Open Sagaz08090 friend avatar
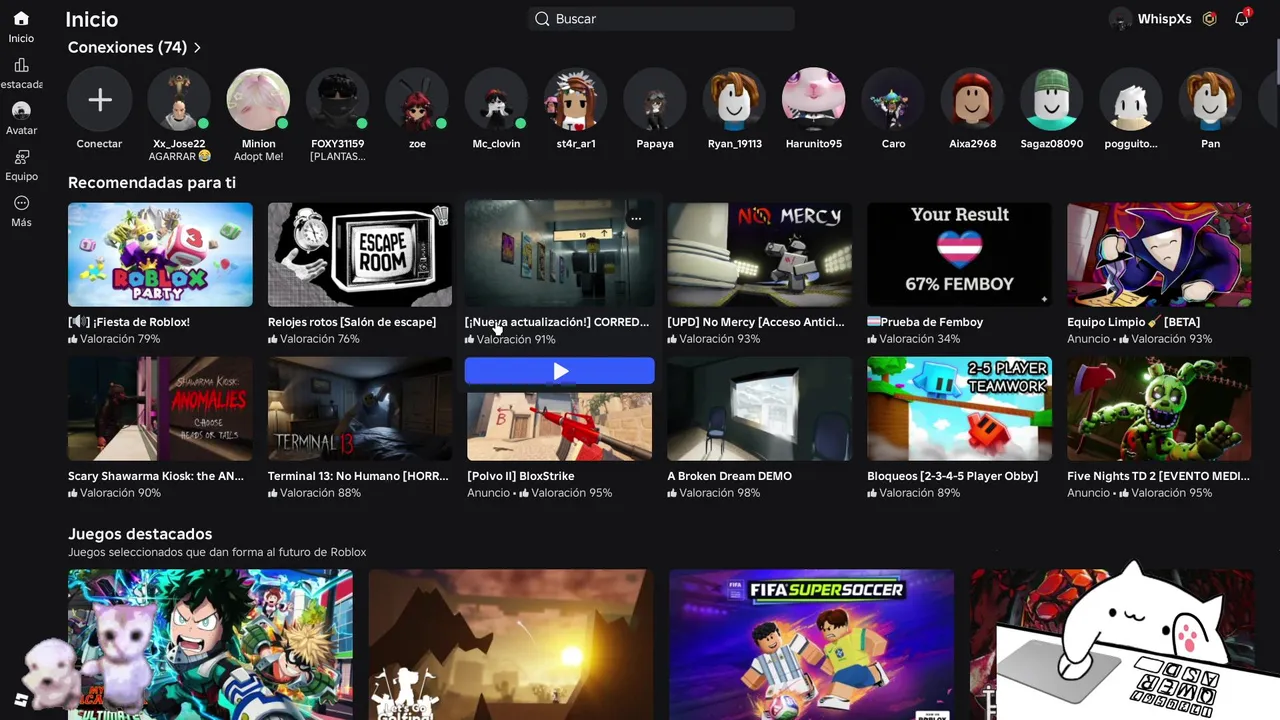This screenshot has width=1280, height=720. point(1052,100)
